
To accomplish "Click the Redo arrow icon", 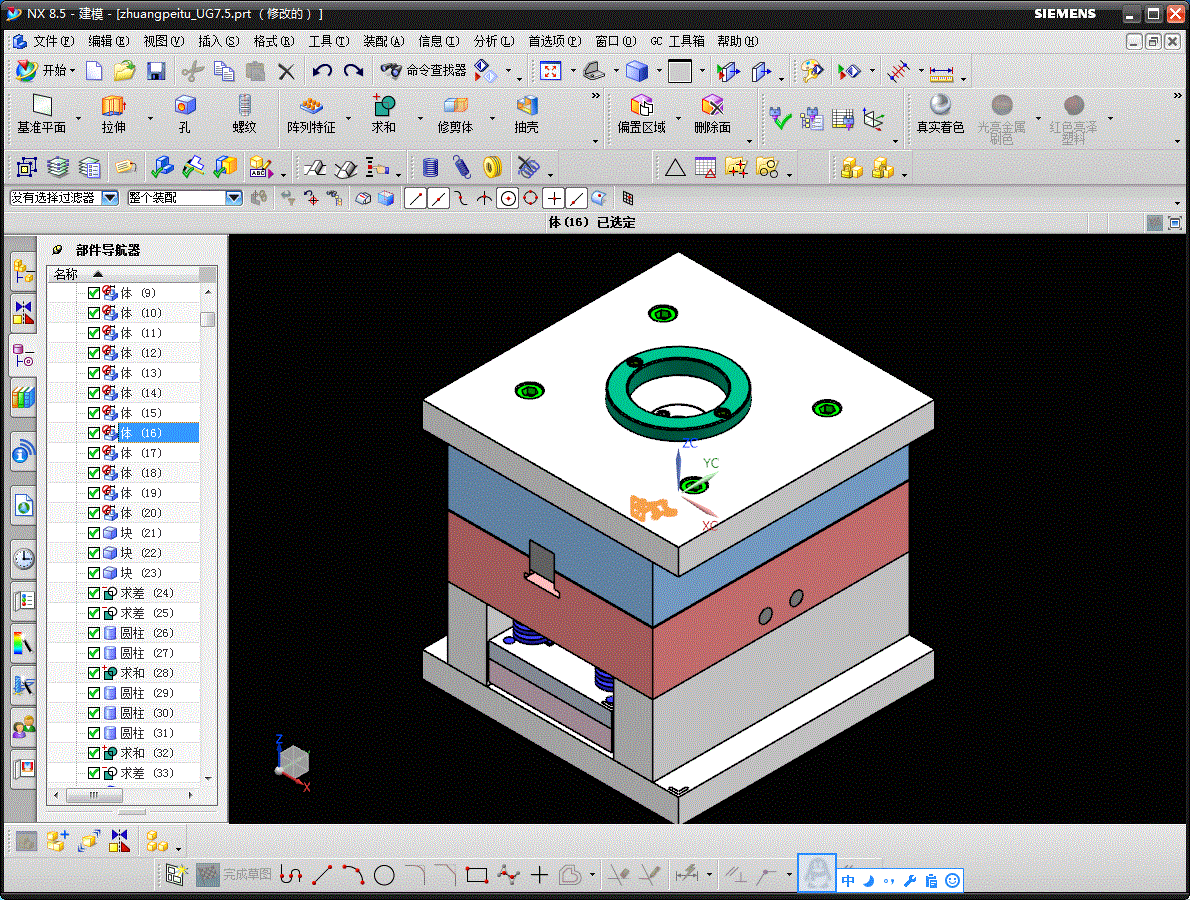I will click(x=353, y=71).
